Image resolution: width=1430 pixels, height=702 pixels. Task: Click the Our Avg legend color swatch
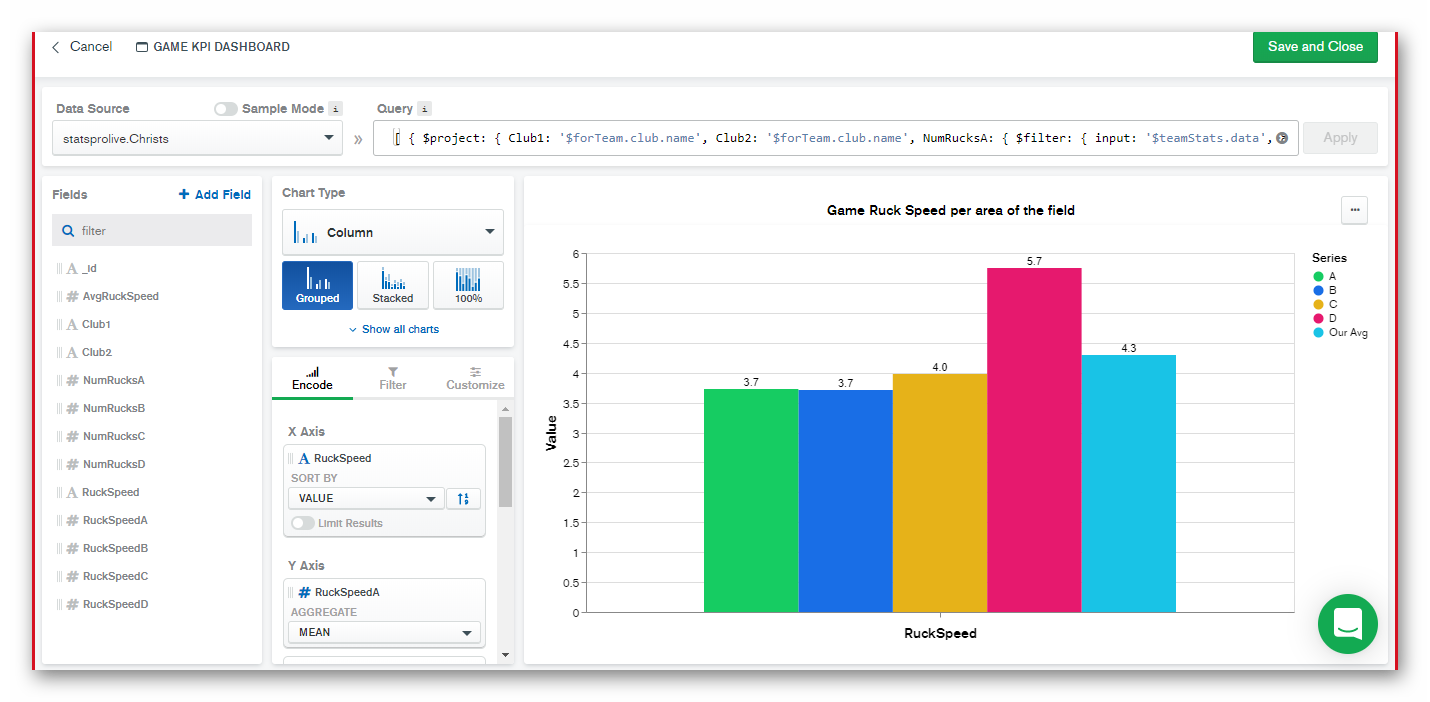tap(1319, 332)
